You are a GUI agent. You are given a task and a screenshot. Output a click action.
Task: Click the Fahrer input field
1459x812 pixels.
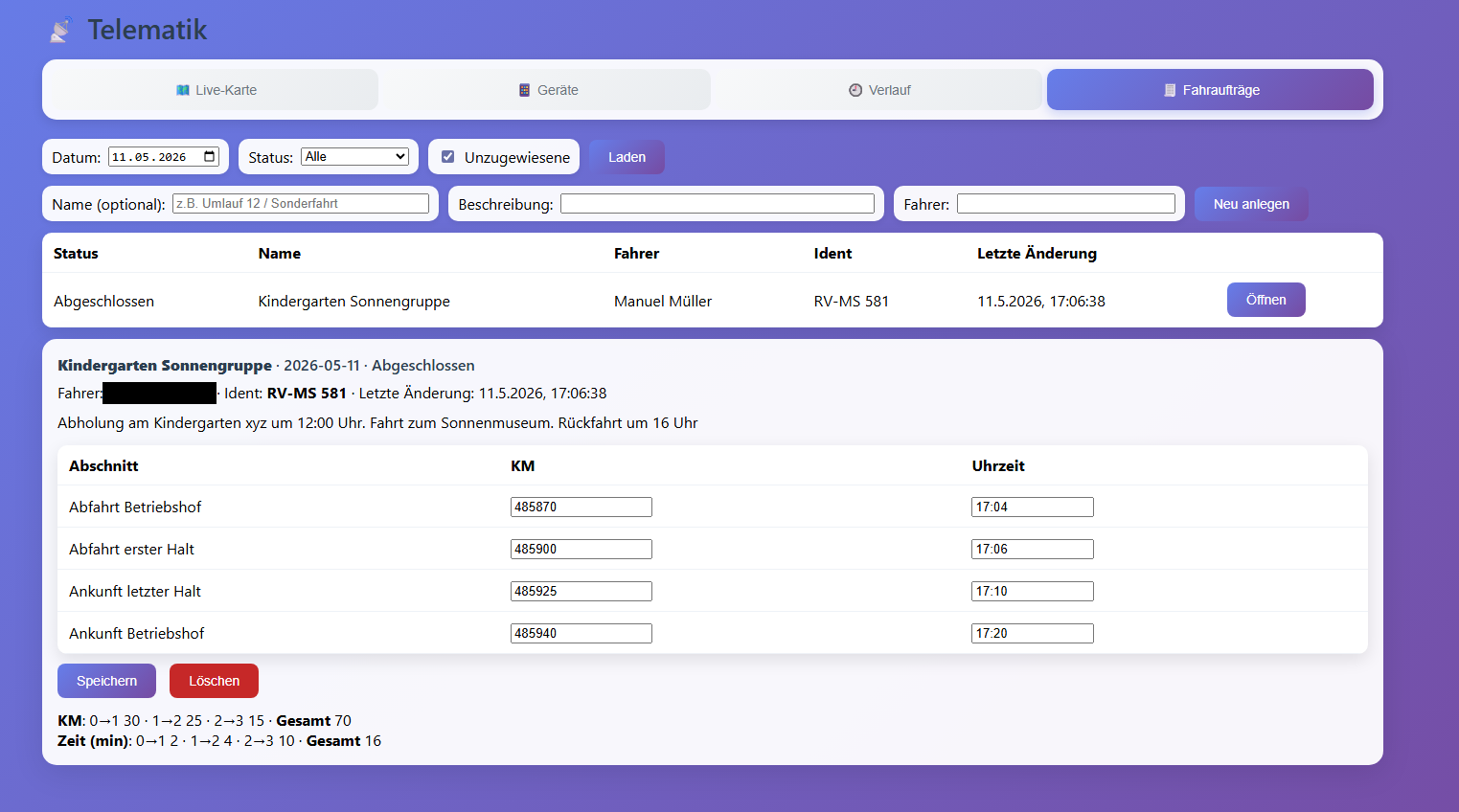coord(1066,203)
